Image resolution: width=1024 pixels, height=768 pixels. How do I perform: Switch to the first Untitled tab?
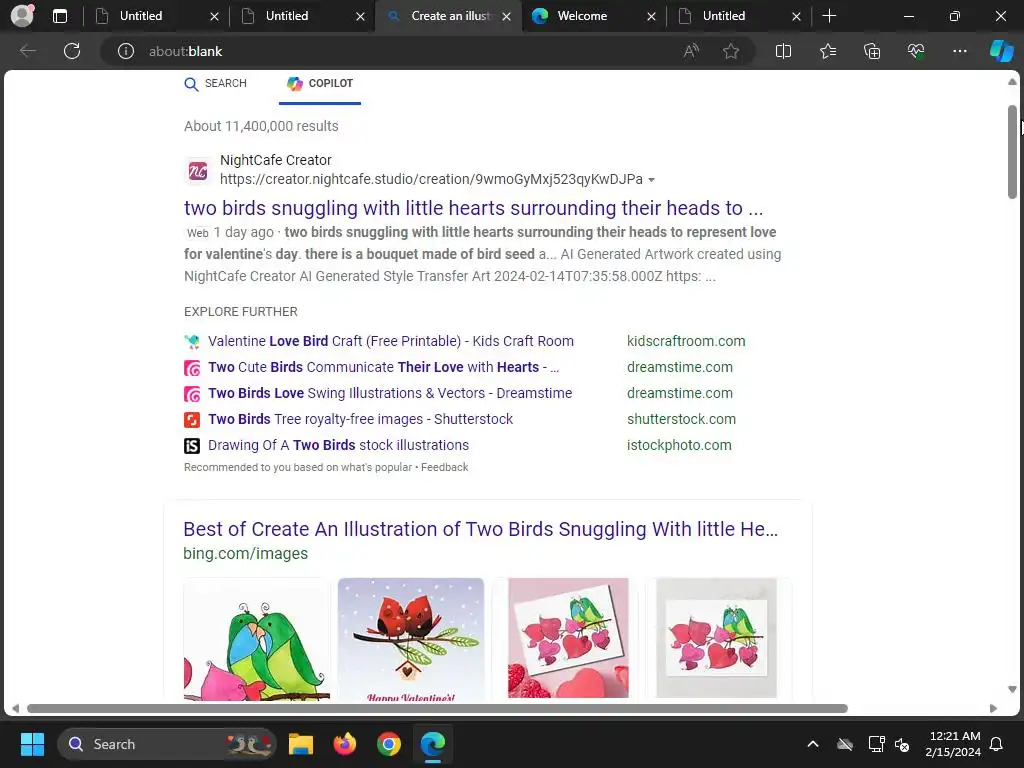[x=140, y=16]
